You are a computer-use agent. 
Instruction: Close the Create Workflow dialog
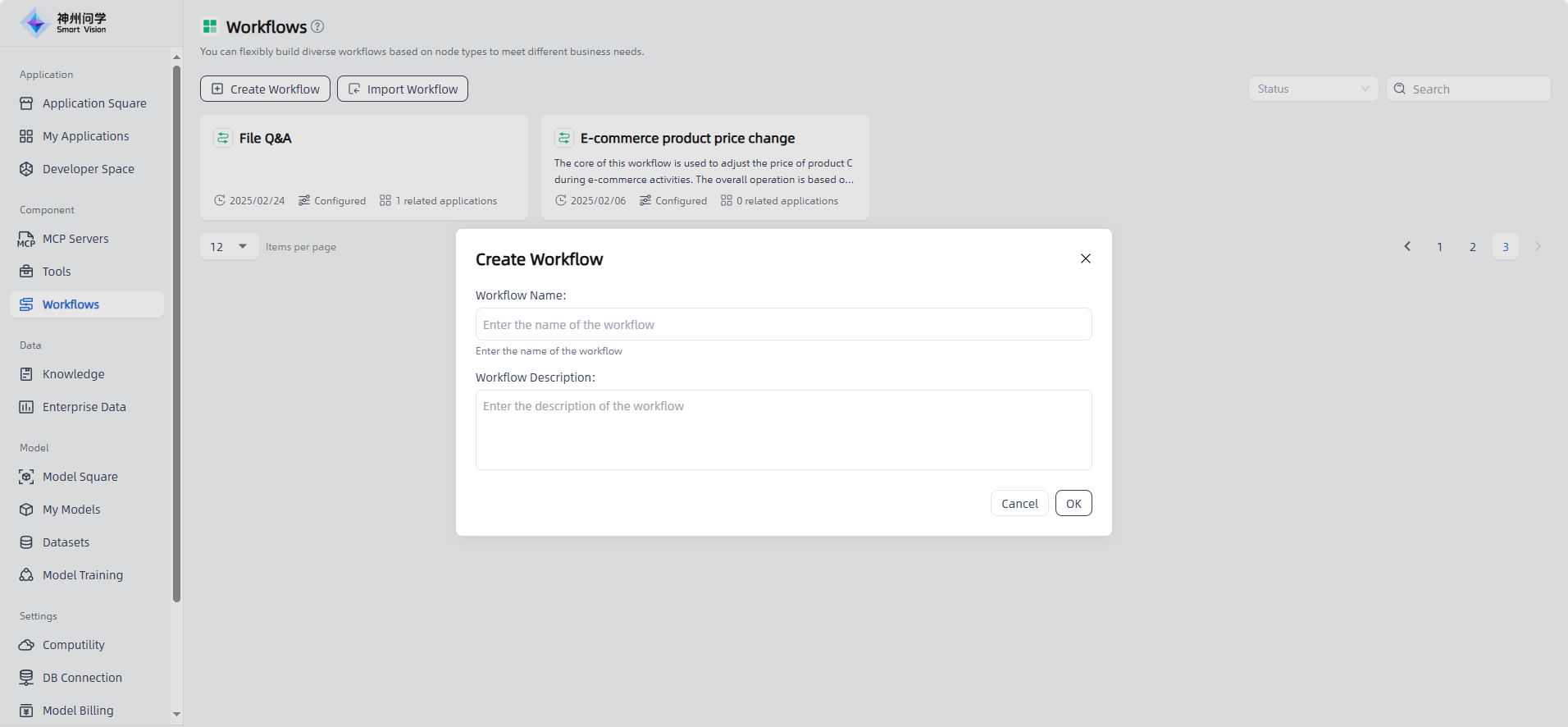tap(1085, 258)
